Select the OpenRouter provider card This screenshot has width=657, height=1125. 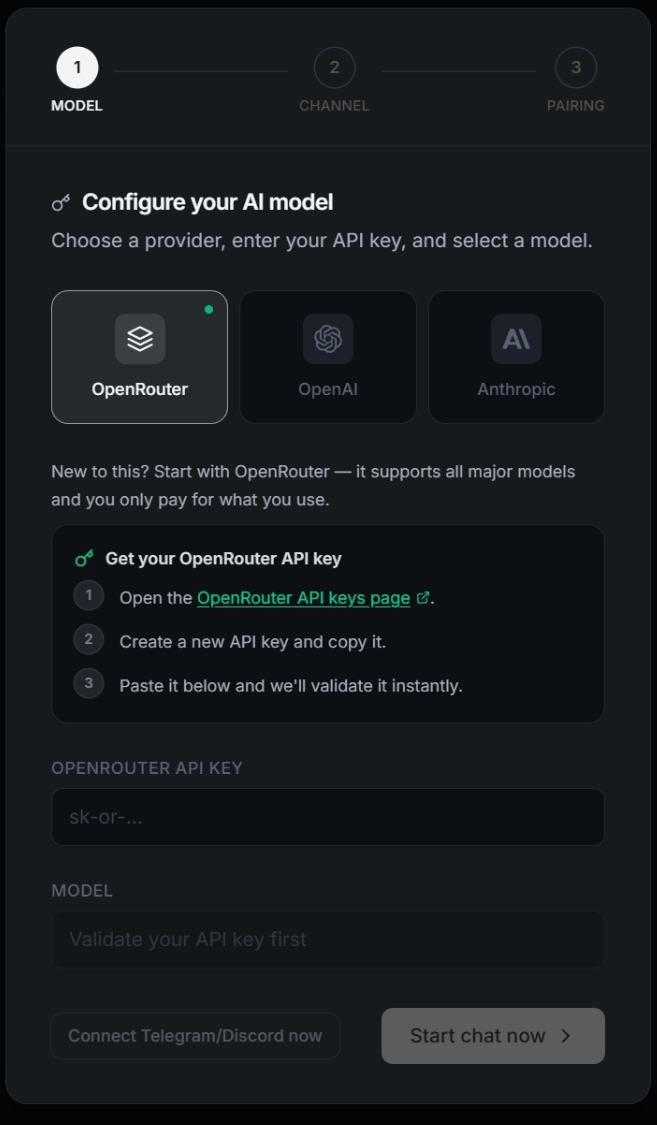(140, 357)
